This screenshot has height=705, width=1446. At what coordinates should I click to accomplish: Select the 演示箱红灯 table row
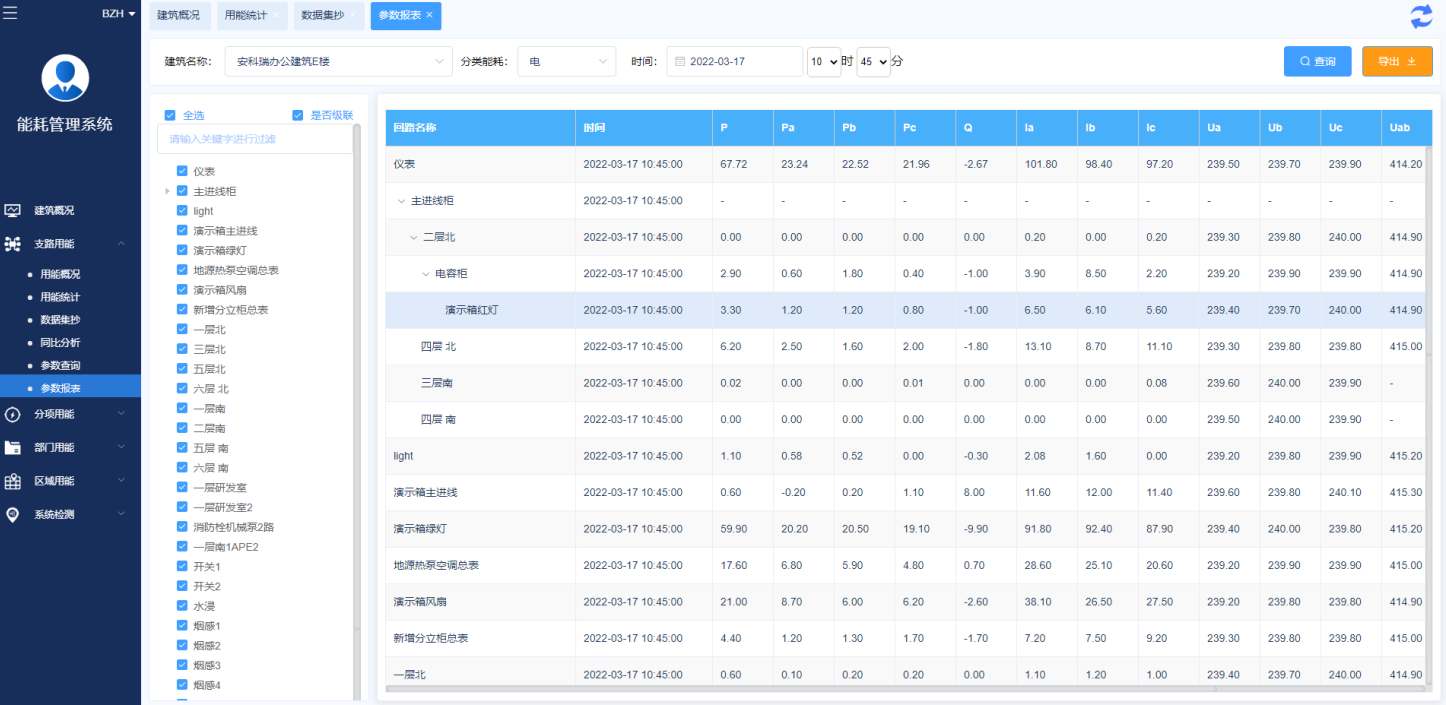905,310
